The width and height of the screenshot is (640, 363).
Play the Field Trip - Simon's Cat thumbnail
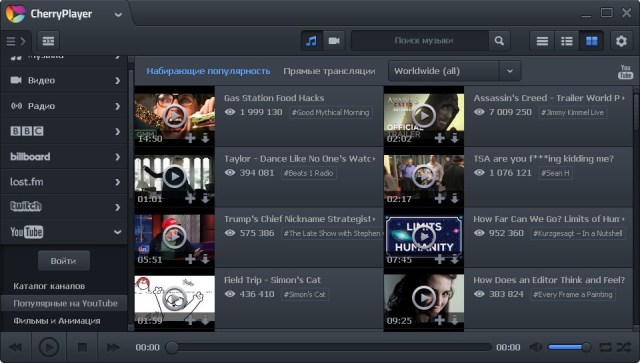(x=174, y=298)
